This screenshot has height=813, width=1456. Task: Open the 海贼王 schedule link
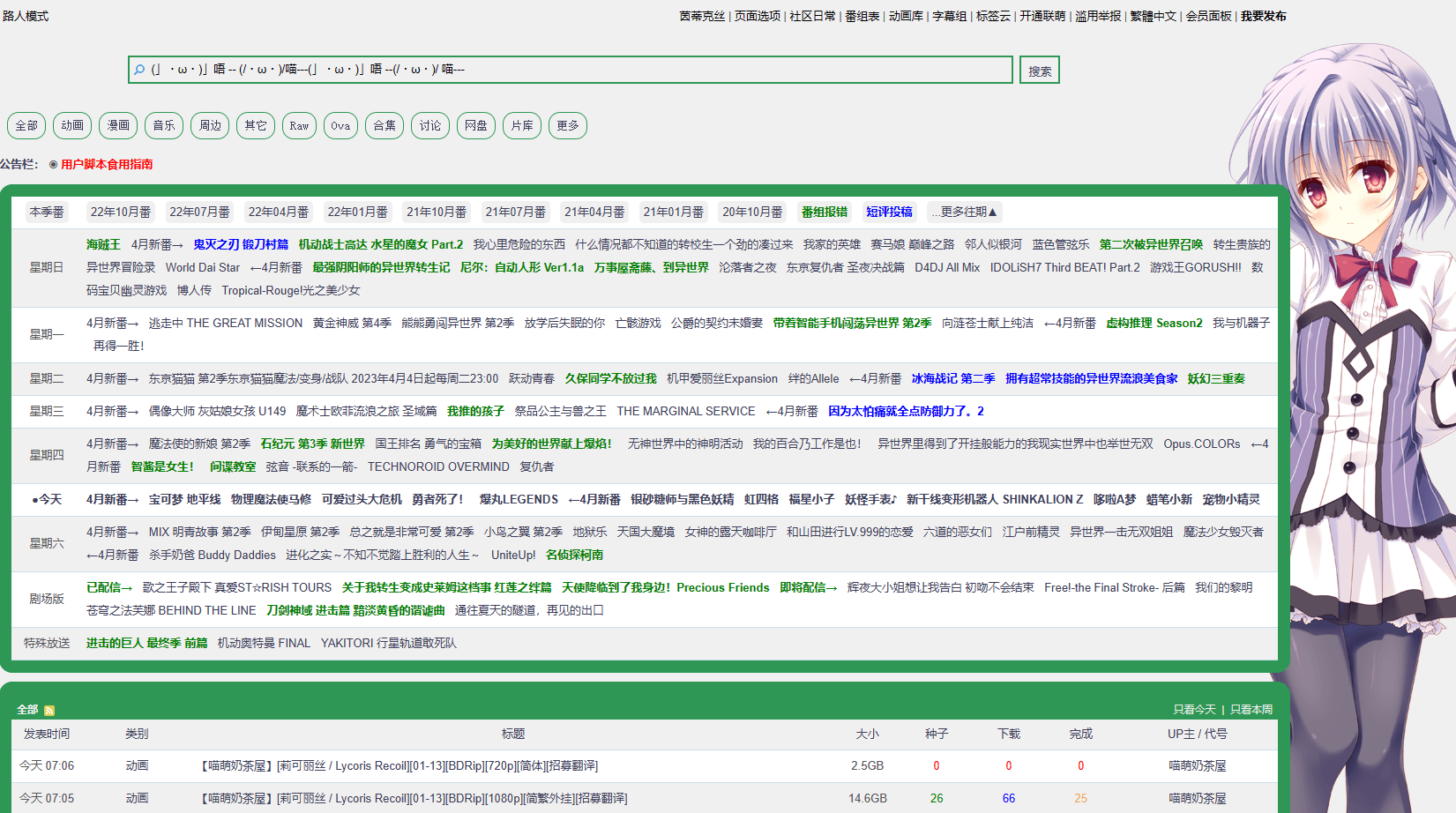click(x=103, y=244)
